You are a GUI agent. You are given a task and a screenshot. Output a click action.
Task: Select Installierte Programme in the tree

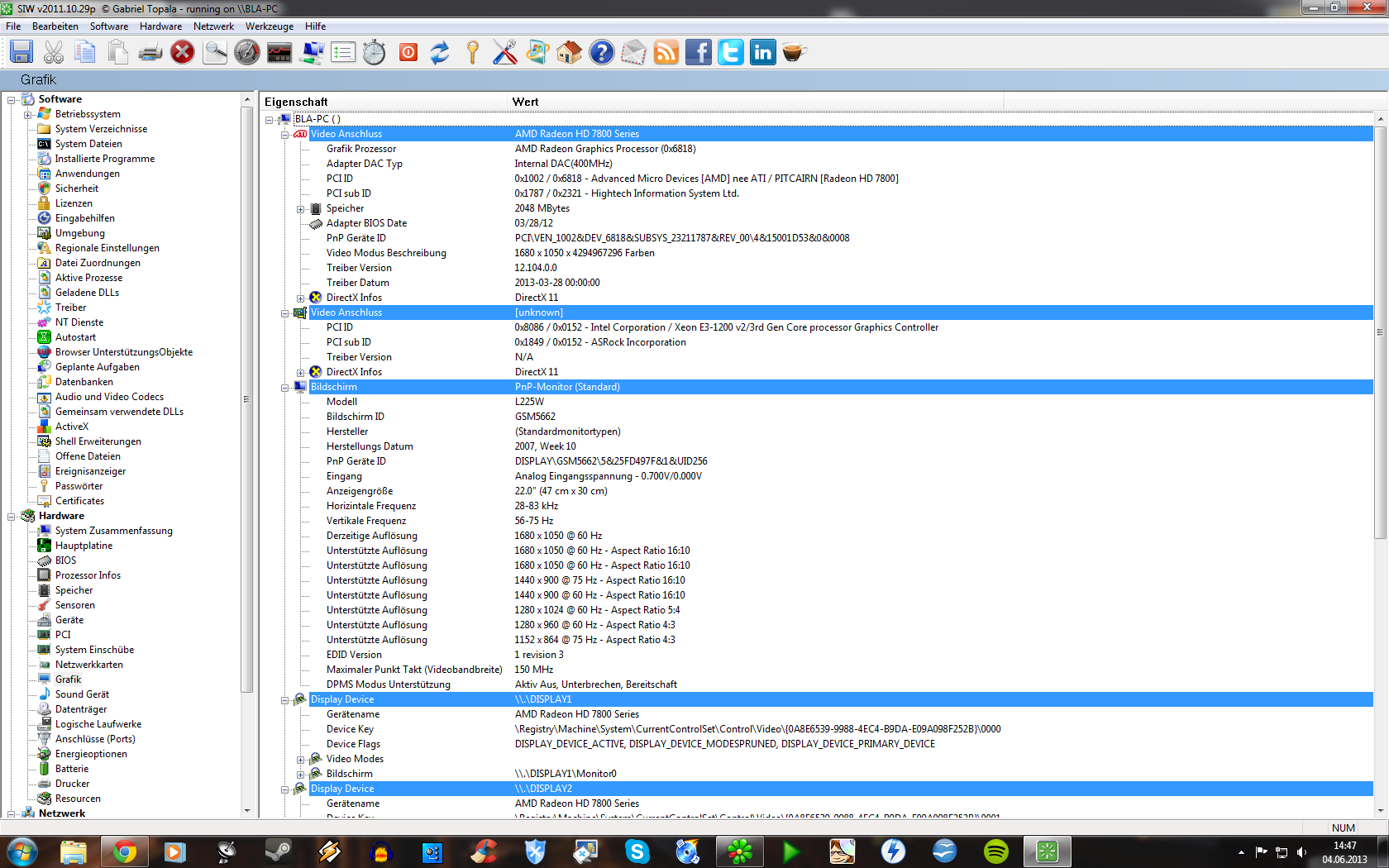[104, 159]
